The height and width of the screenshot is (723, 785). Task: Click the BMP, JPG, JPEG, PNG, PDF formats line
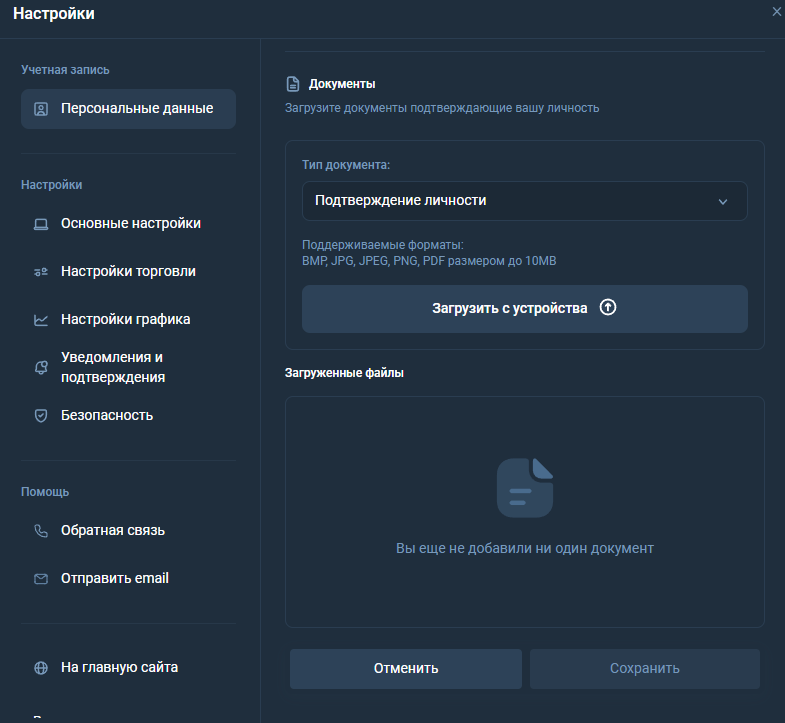(429, 261)
